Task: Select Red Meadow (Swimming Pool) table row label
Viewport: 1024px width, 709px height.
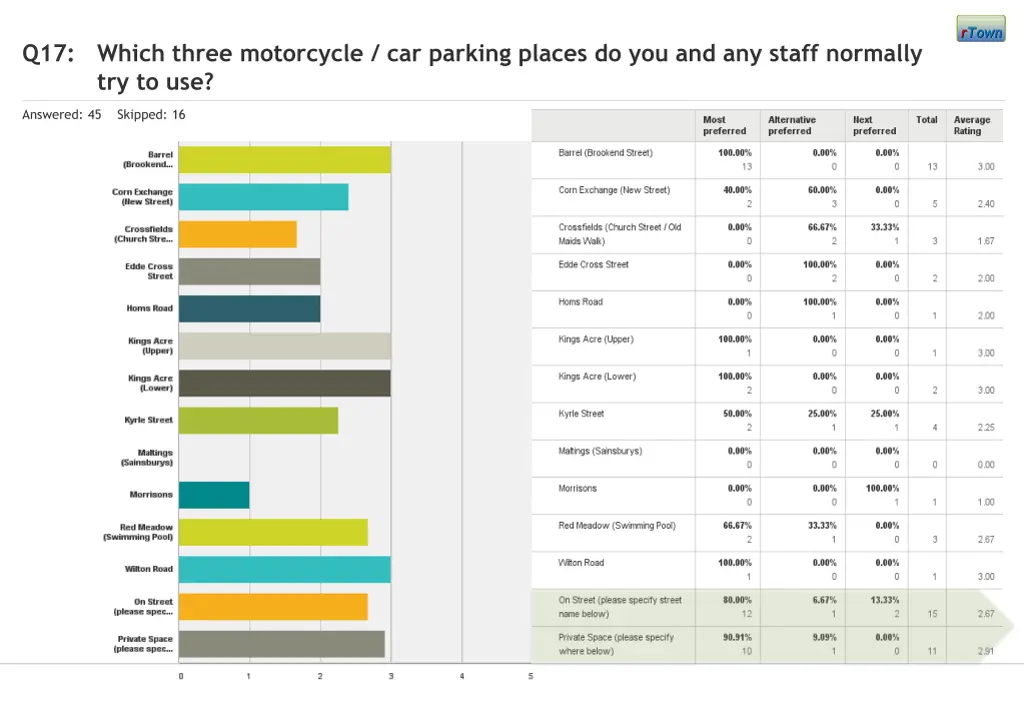Action: pyautogui.click(x=616, y=526)
